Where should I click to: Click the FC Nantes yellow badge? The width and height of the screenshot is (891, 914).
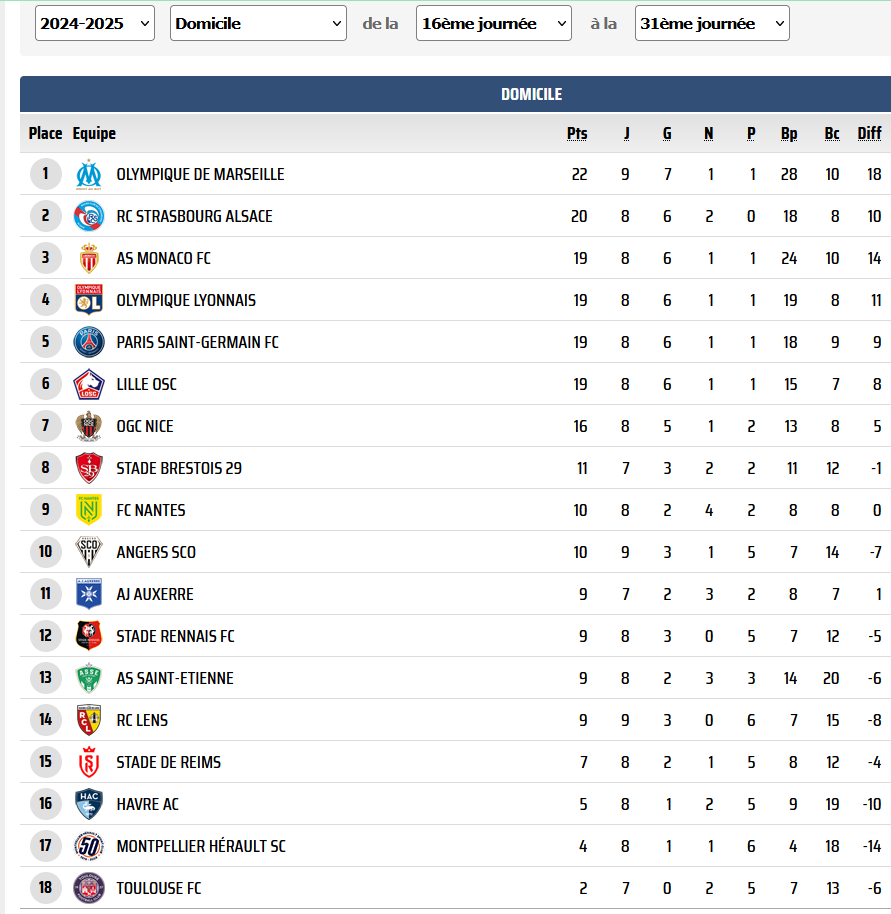click(89, 510)
